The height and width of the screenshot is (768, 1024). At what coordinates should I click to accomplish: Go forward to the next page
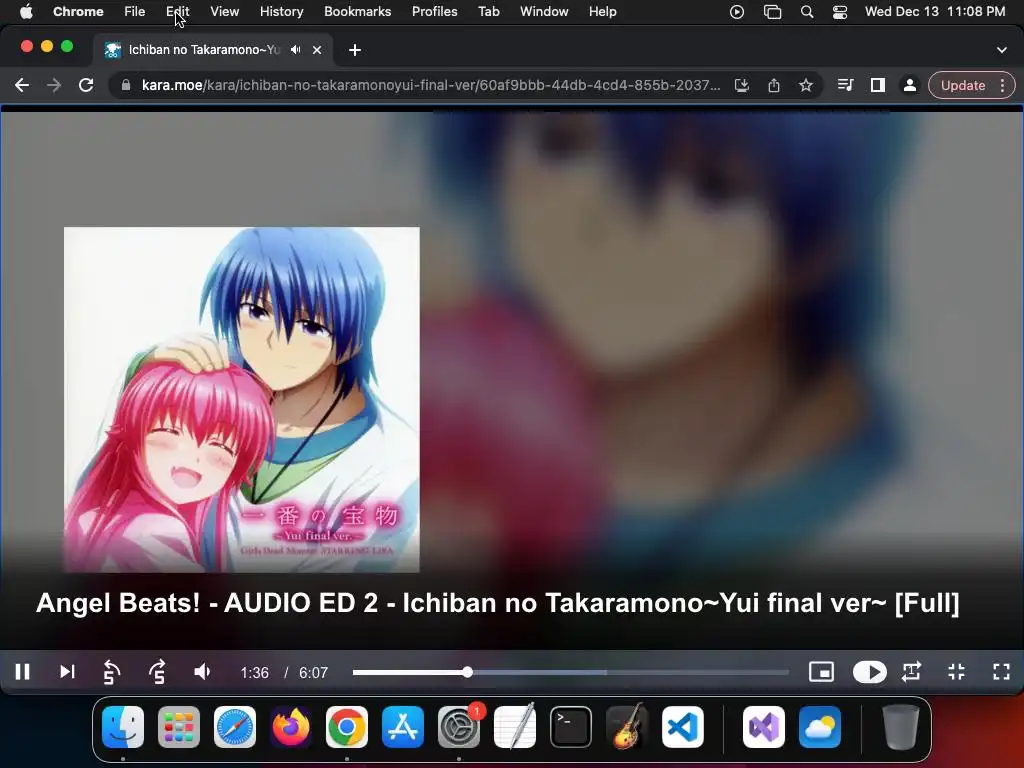tap(54, 85)
